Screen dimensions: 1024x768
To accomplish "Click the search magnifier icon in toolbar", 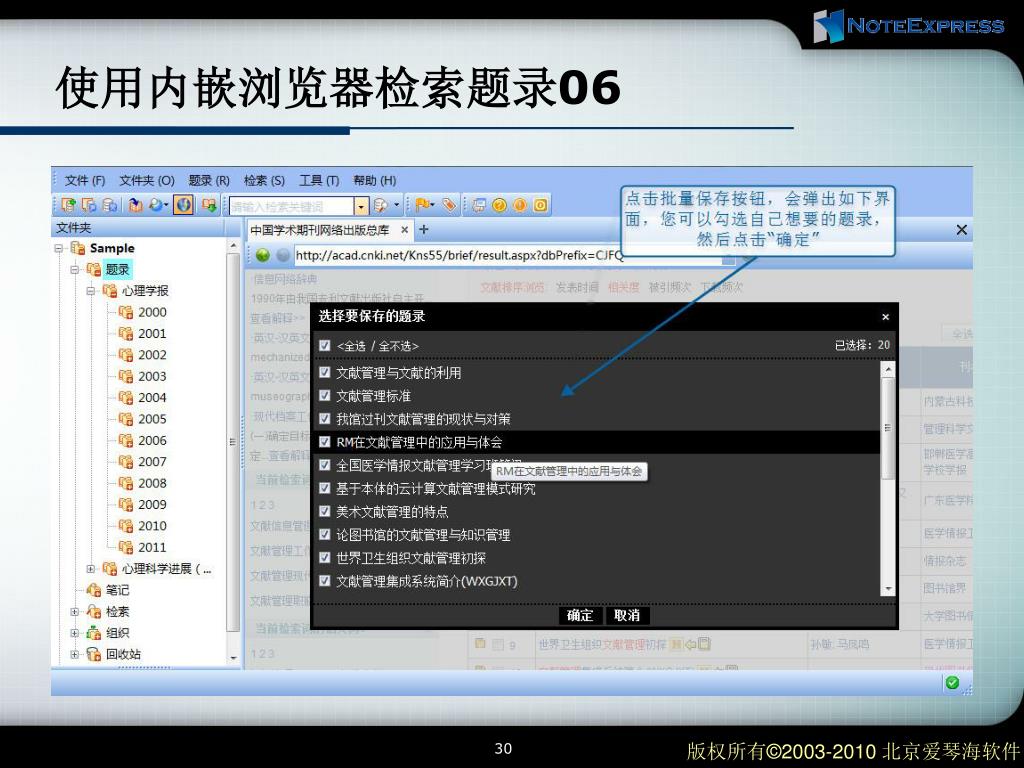I will coord(381,206).
